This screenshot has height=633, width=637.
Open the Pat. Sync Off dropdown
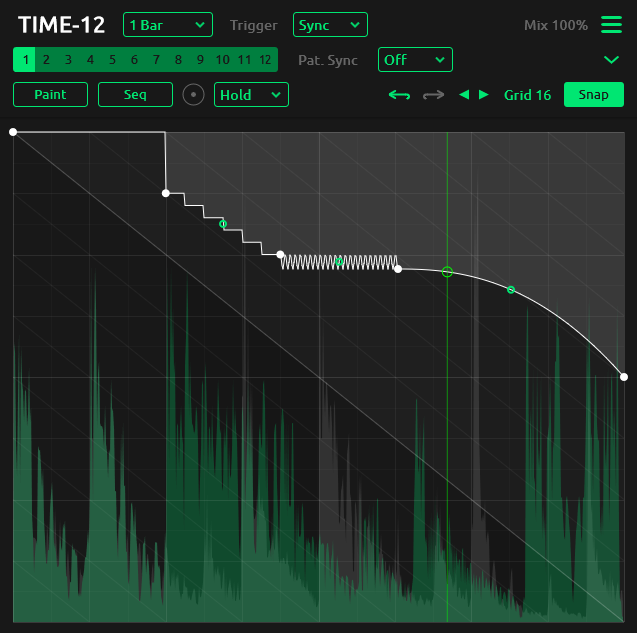415,60
